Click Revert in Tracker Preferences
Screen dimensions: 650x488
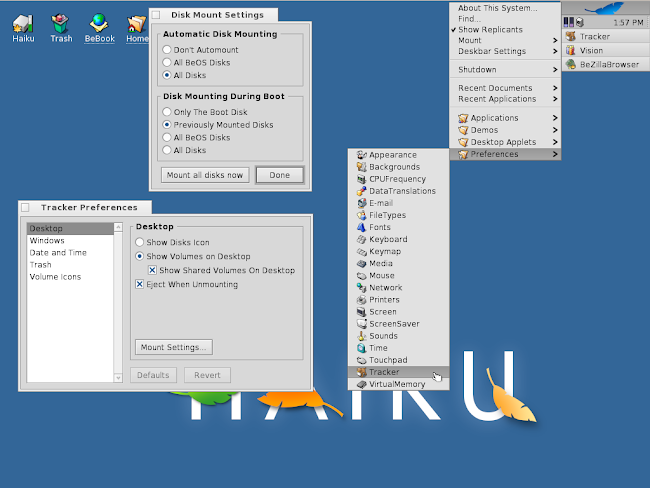click(207, 375)
